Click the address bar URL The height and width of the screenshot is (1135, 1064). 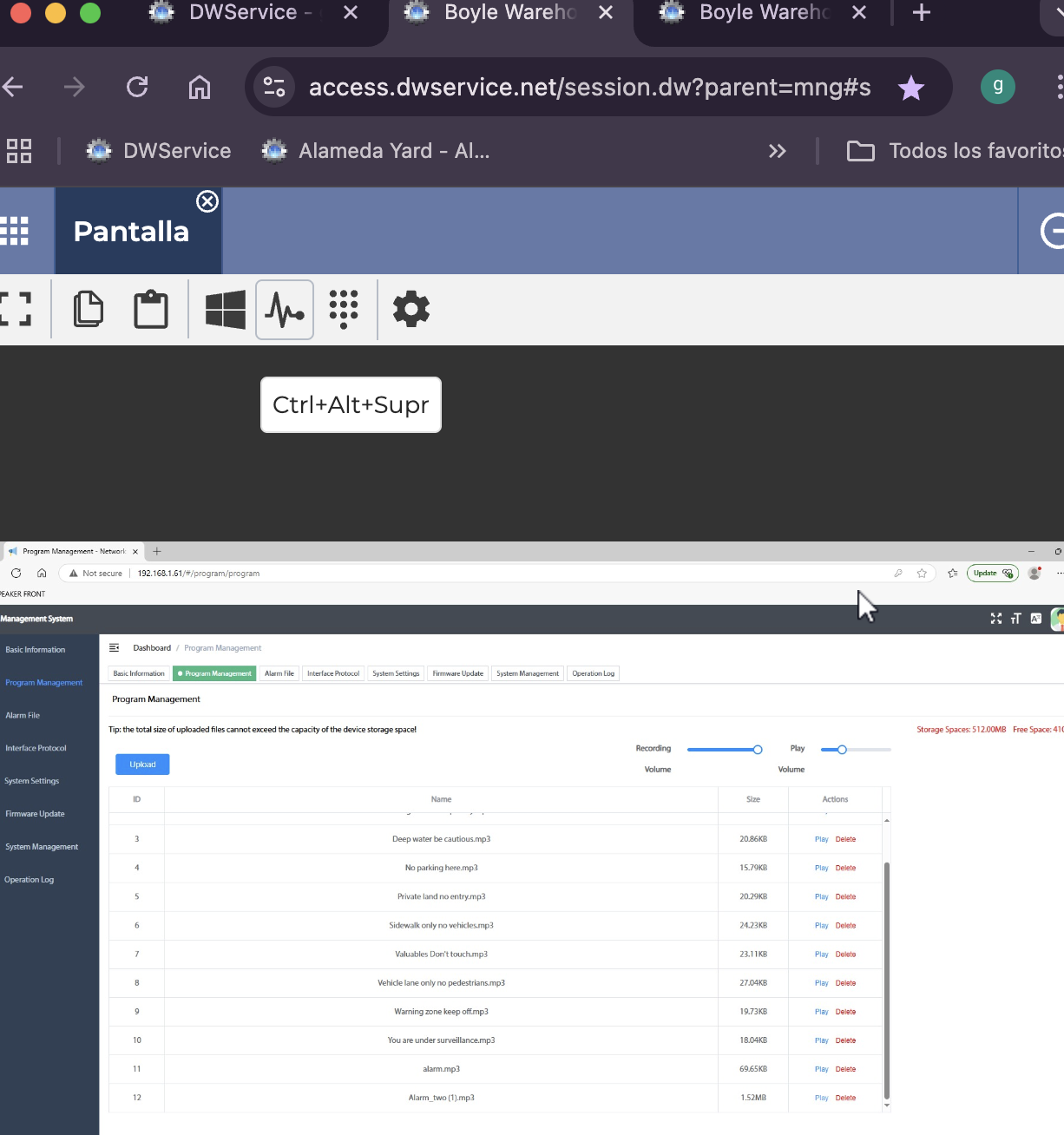pos(590,88)
